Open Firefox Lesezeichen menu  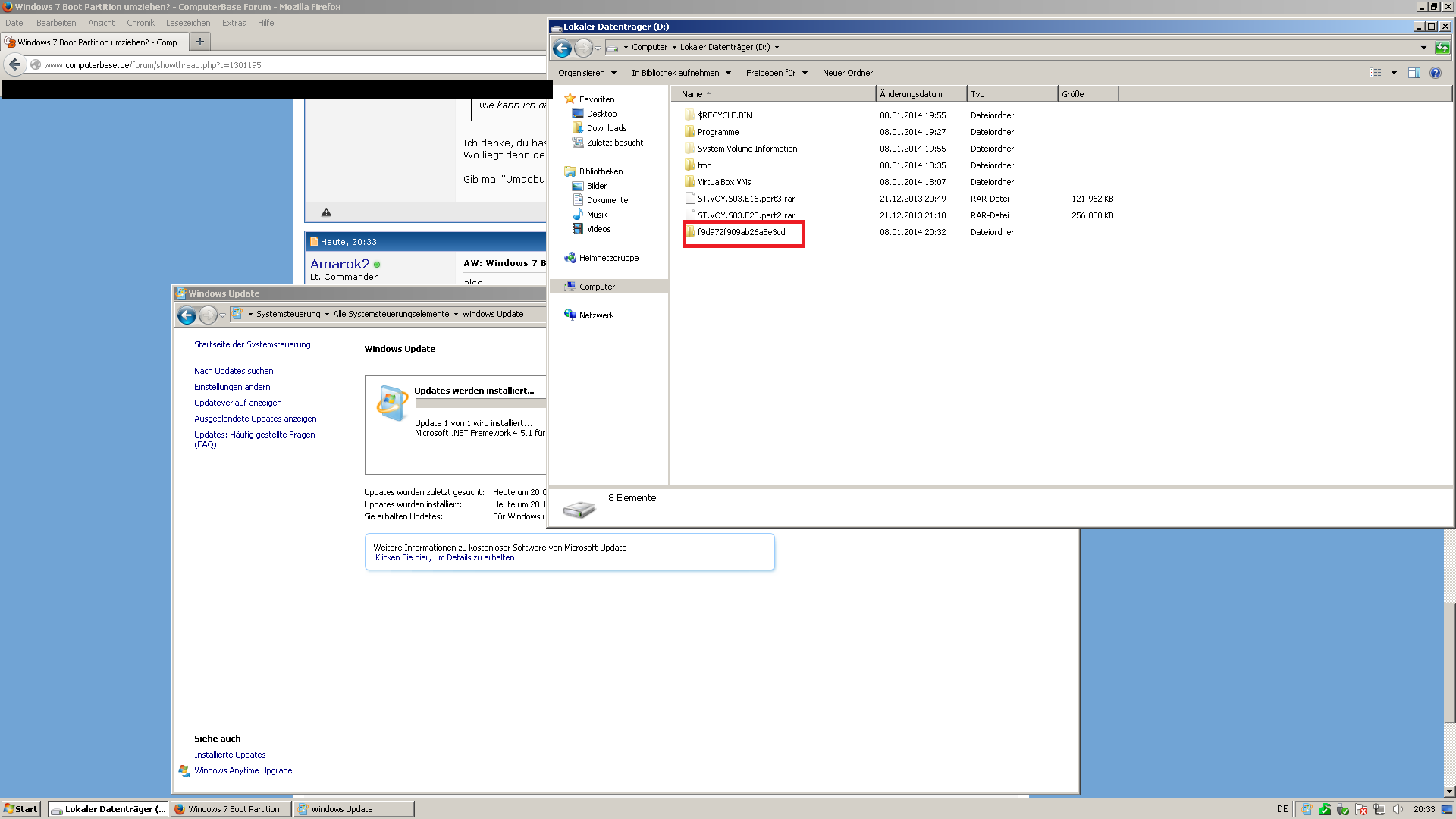tap(188, 23)
